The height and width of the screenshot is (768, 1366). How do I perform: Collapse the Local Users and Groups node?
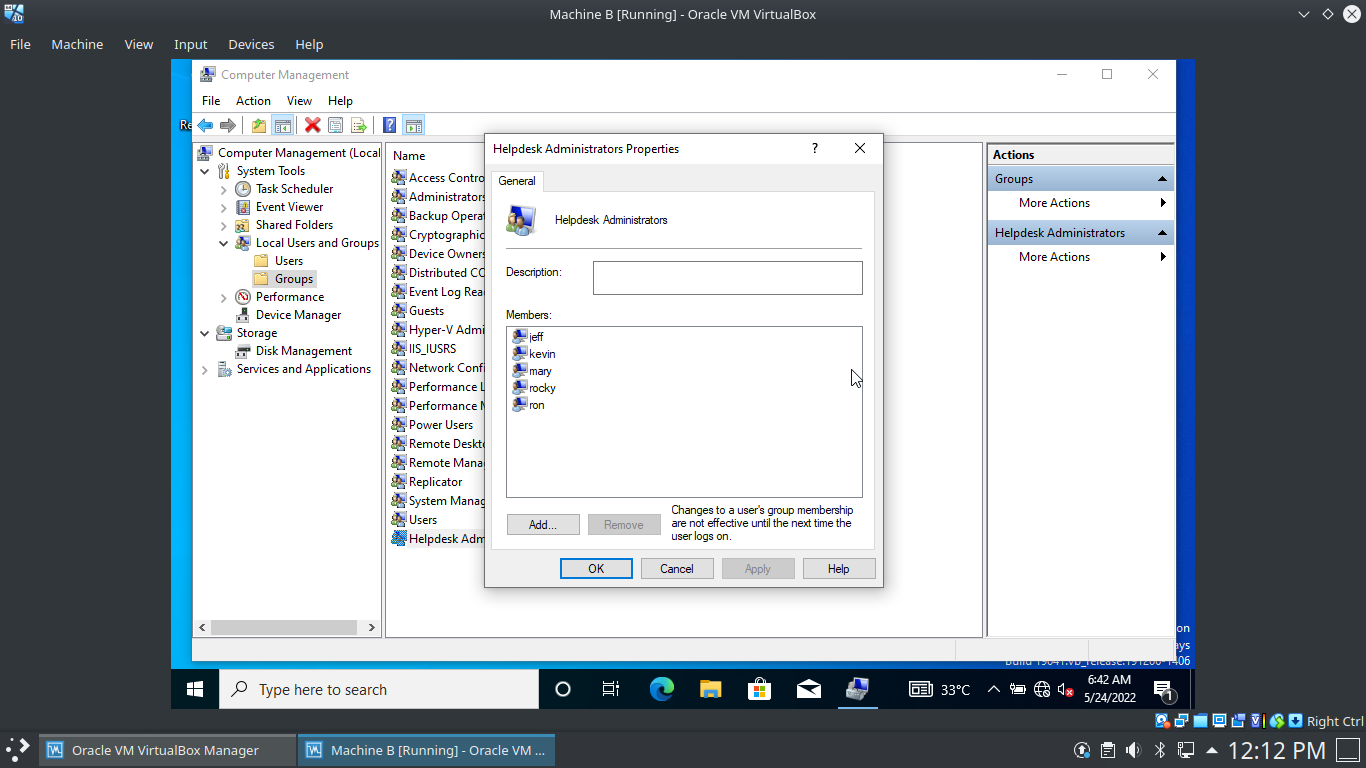tap(224, 243)
